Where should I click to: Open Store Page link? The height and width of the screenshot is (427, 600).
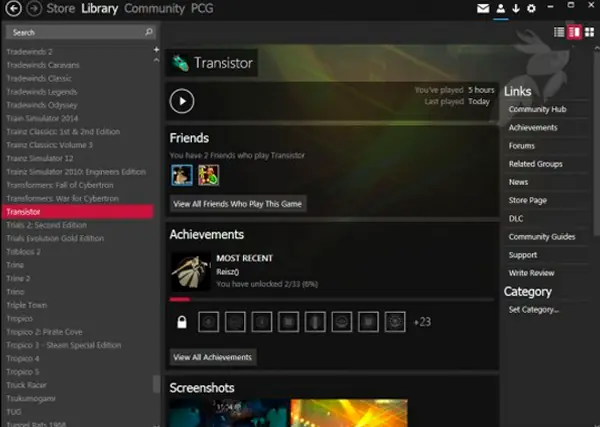[x=528, y=200]
